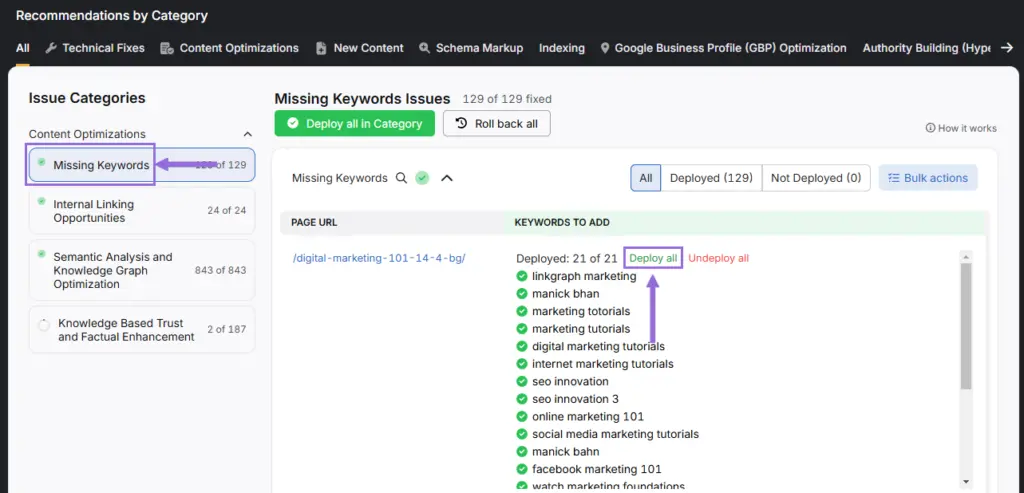
Task: Select the All recommendations tab
Action: point(23,48)
